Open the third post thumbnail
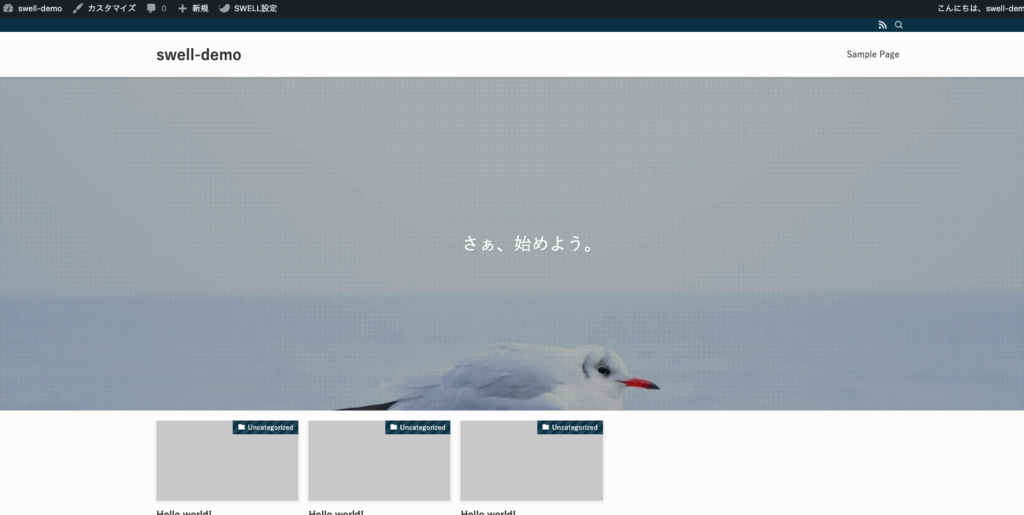This screenshot has width=1024, height=515. tap(531, 465)
